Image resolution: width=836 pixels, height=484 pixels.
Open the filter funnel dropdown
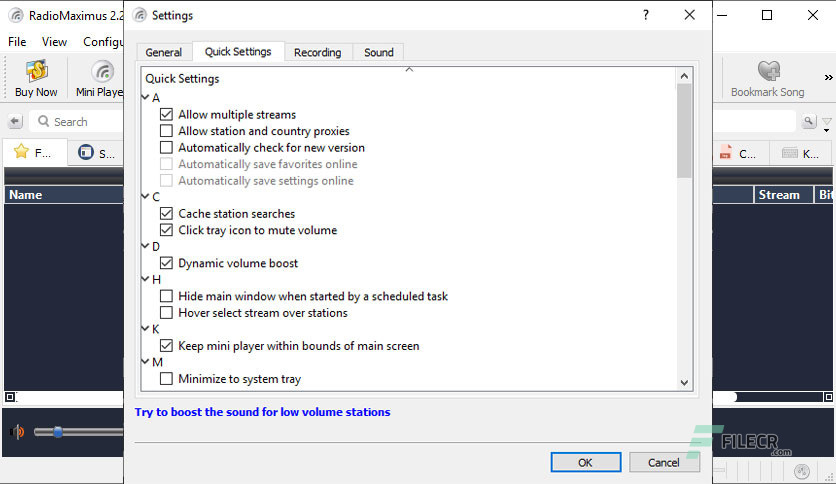(x=826, y=124)
